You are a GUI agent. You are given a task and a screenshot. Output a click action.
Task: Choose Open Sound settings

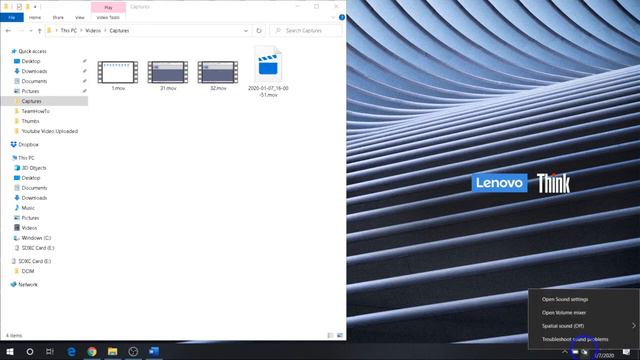(x=565, y=299)
